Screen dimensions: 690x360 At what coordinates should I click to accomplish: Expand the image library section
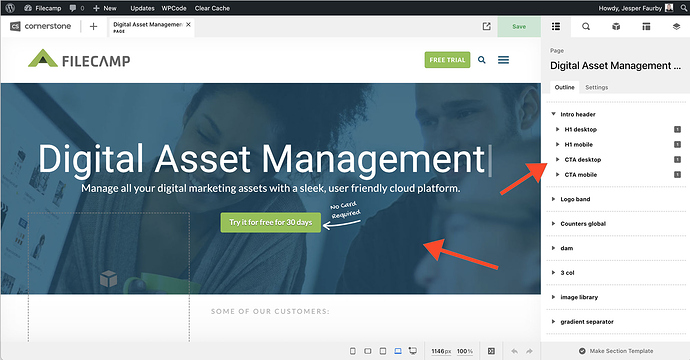click(554, 297)
